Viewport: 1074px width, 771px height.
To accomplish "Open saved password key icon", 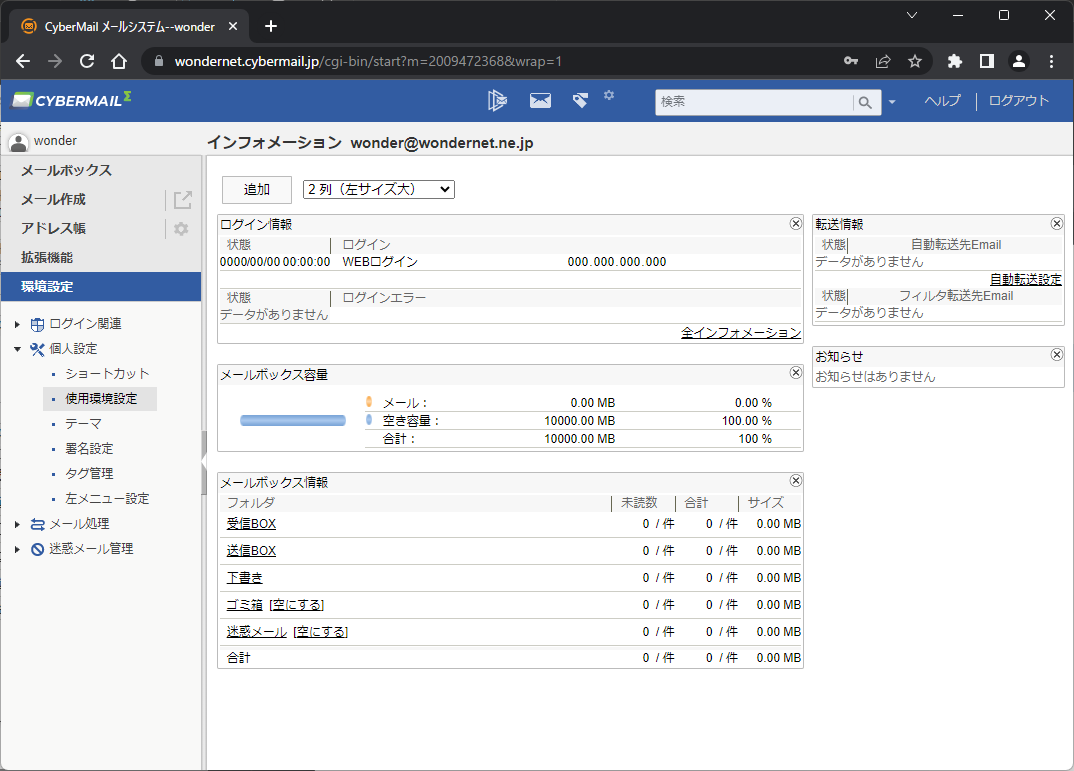I will (x=851, y=61).
